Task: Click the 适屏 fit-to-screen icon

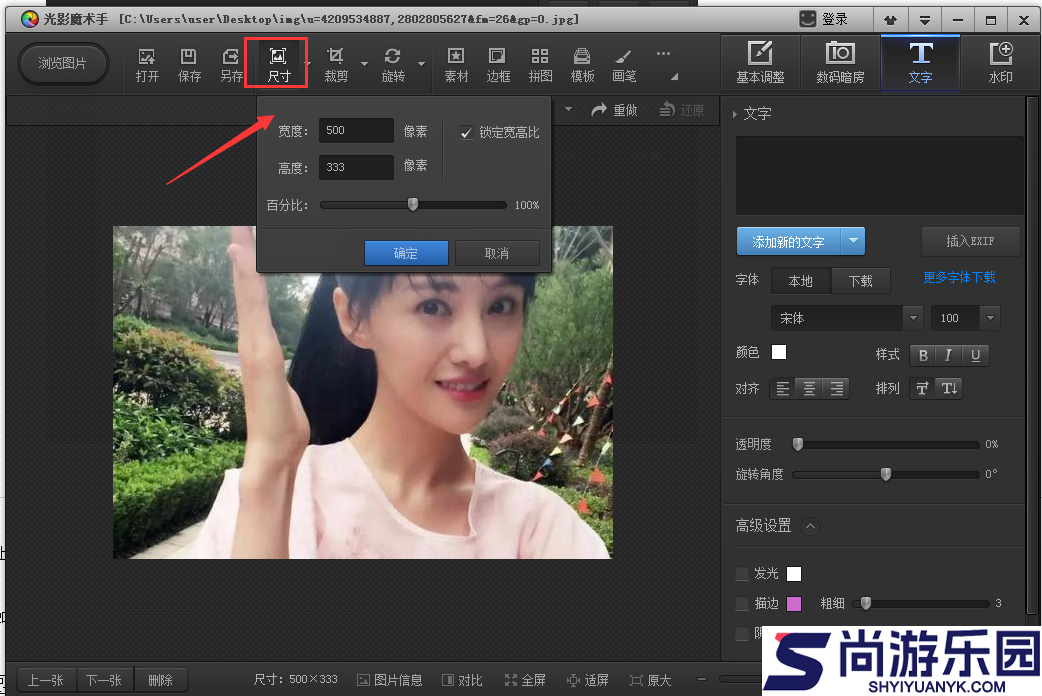Action: click(587, 680)
